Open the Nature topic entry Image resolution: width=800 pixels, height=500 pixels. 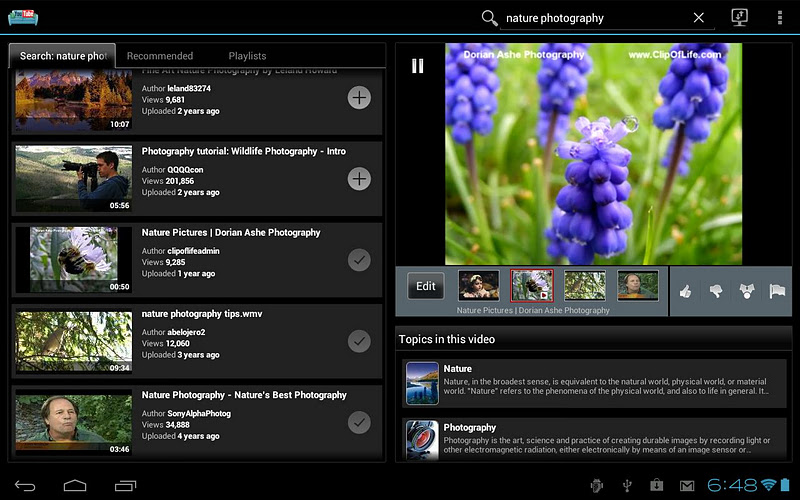[x=593, y=381]
